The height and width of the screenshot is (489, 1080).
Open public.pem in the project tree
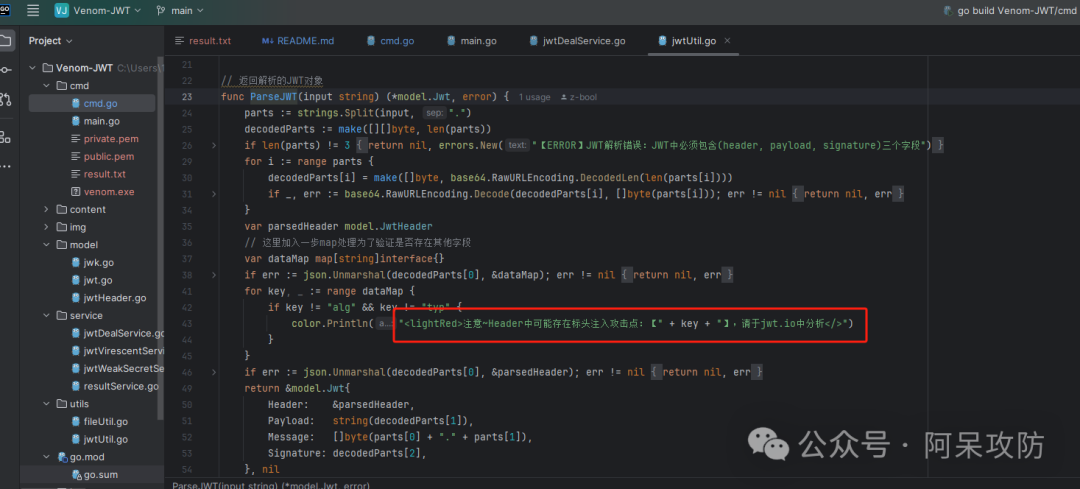tap(102, 156)
